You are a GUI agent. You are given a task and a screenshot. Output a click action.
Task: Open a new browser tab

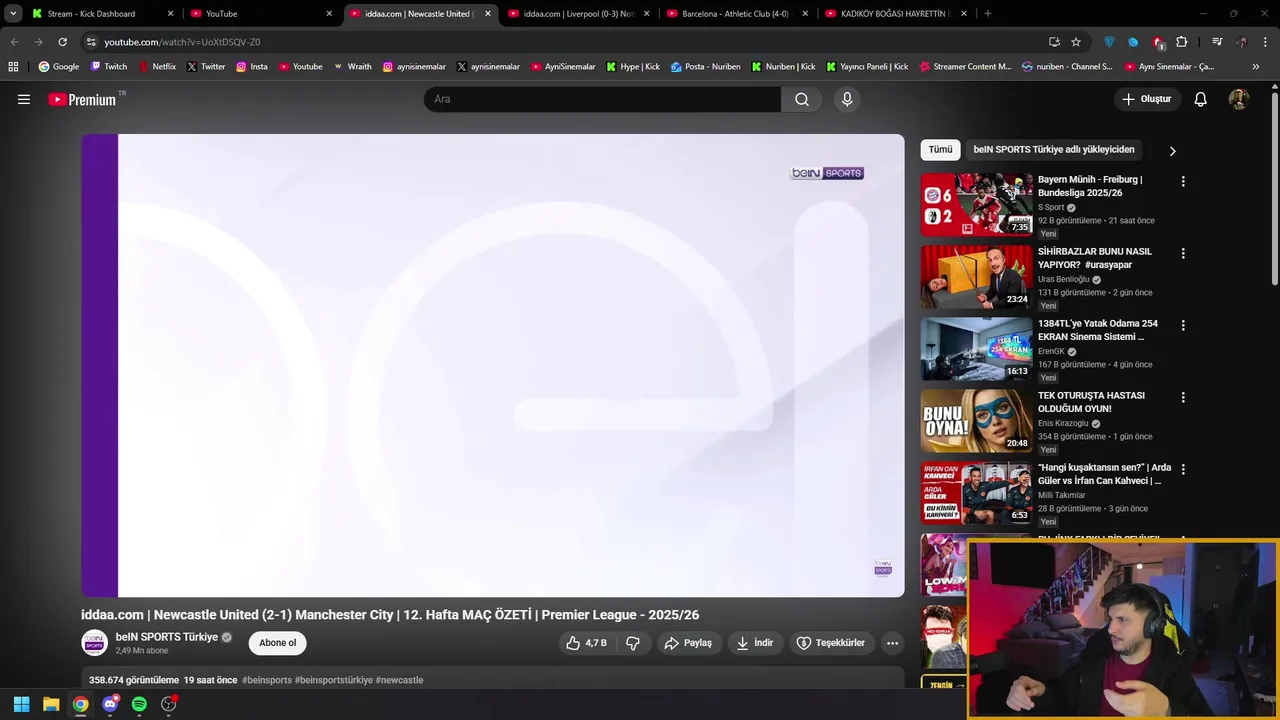click(988, 14)
